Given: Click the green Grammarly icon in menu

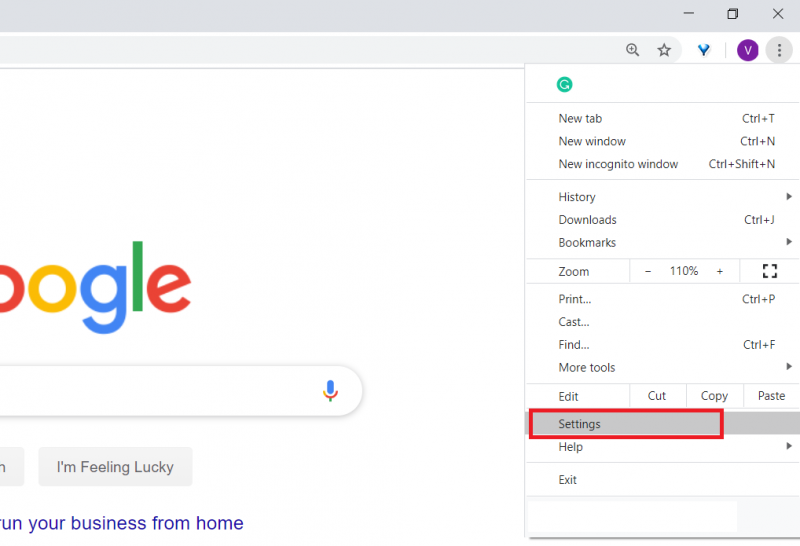Looking at the screenshot, I should [564, 84].
